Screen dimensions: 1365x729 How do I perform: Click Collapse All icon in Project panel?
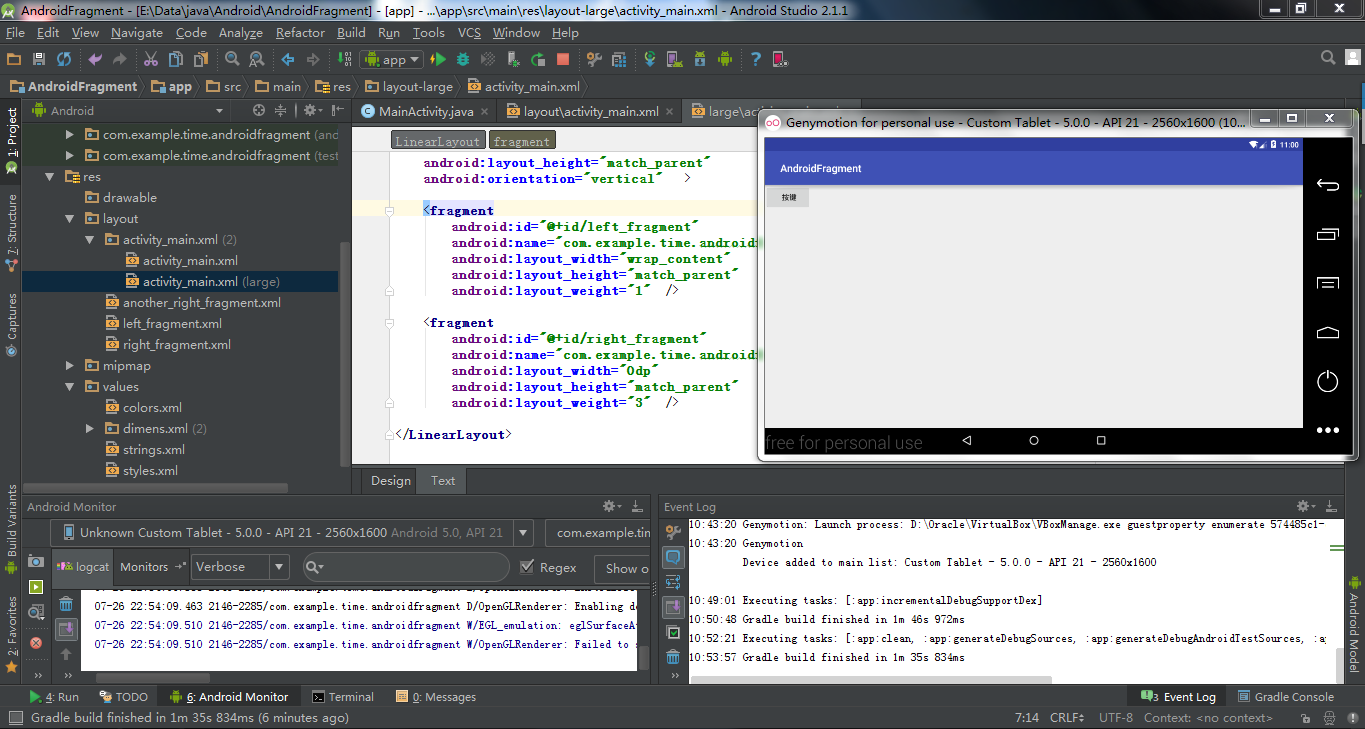[283, 110]
